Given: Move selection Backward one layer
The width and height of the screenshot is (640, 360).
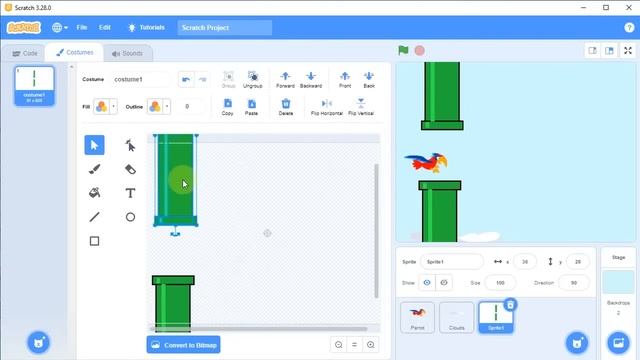Looking at the screenshot, I should (311, 80).
